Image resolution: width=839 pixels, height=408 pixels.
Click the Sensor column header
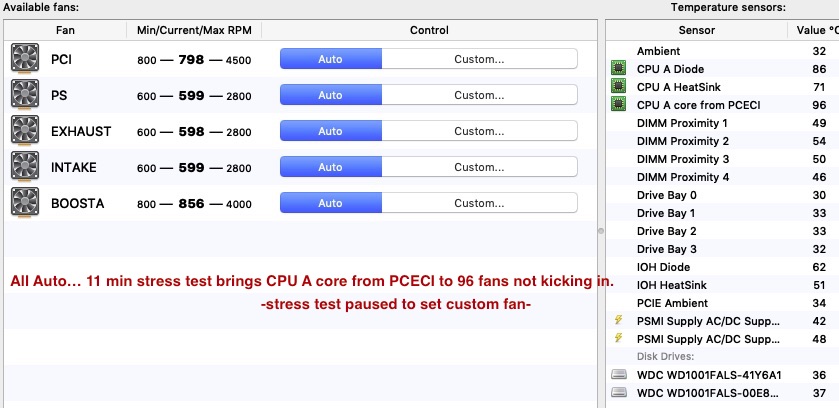(x=697, y=30)
